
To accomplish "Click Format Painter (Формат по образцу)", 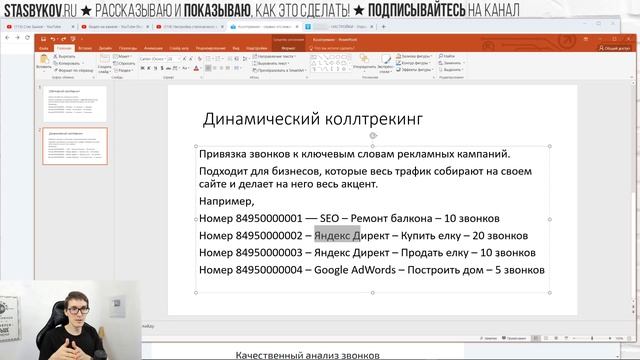I will 73,70.
